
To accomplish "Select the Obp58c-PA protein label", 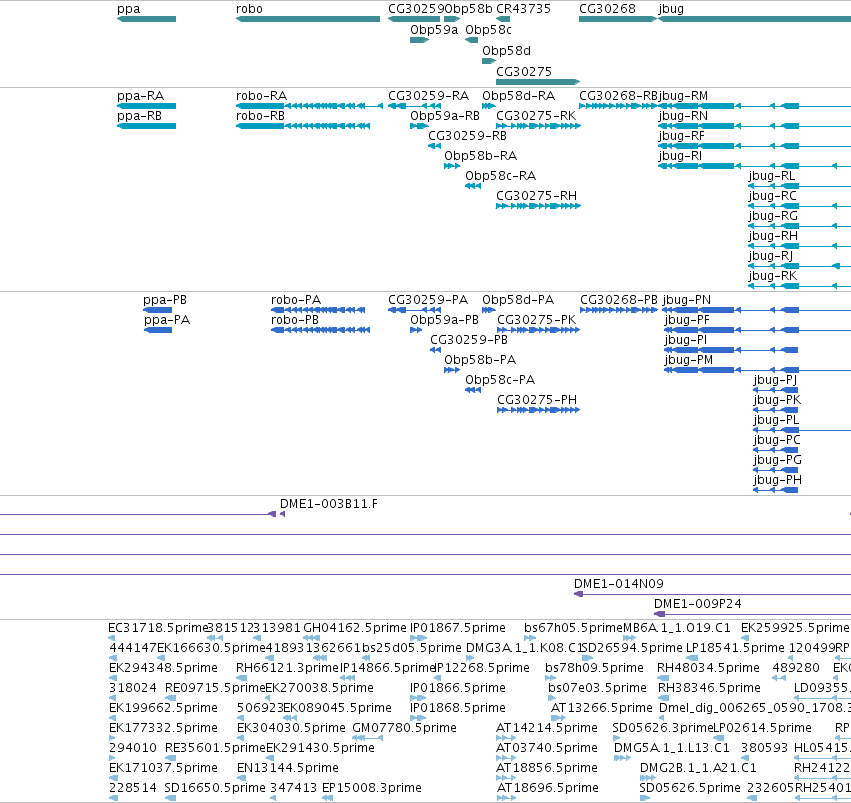I will tap(500, 380).
